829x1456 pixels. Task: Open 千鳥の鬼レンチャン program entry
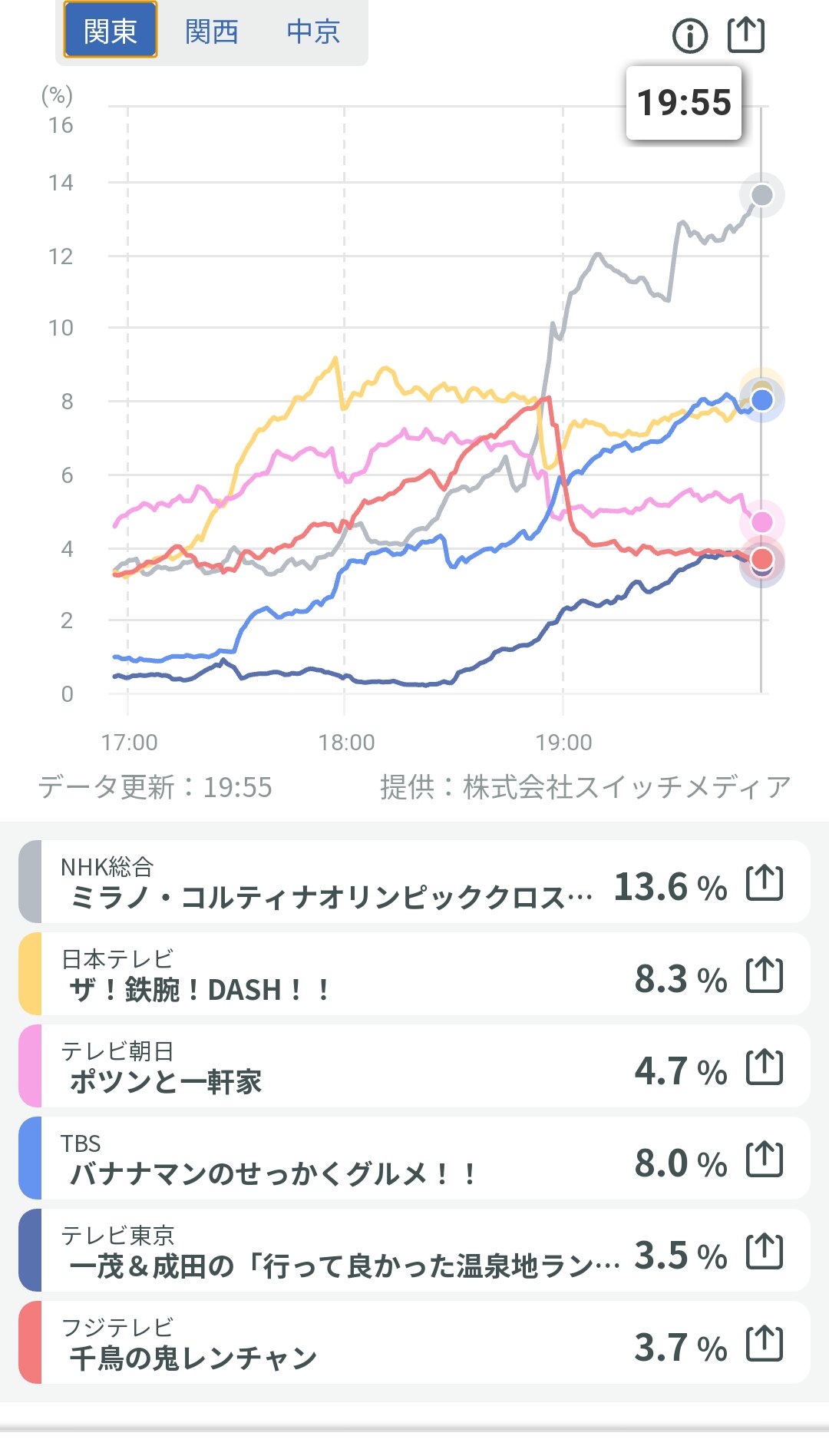click(x=193, y=1358)
